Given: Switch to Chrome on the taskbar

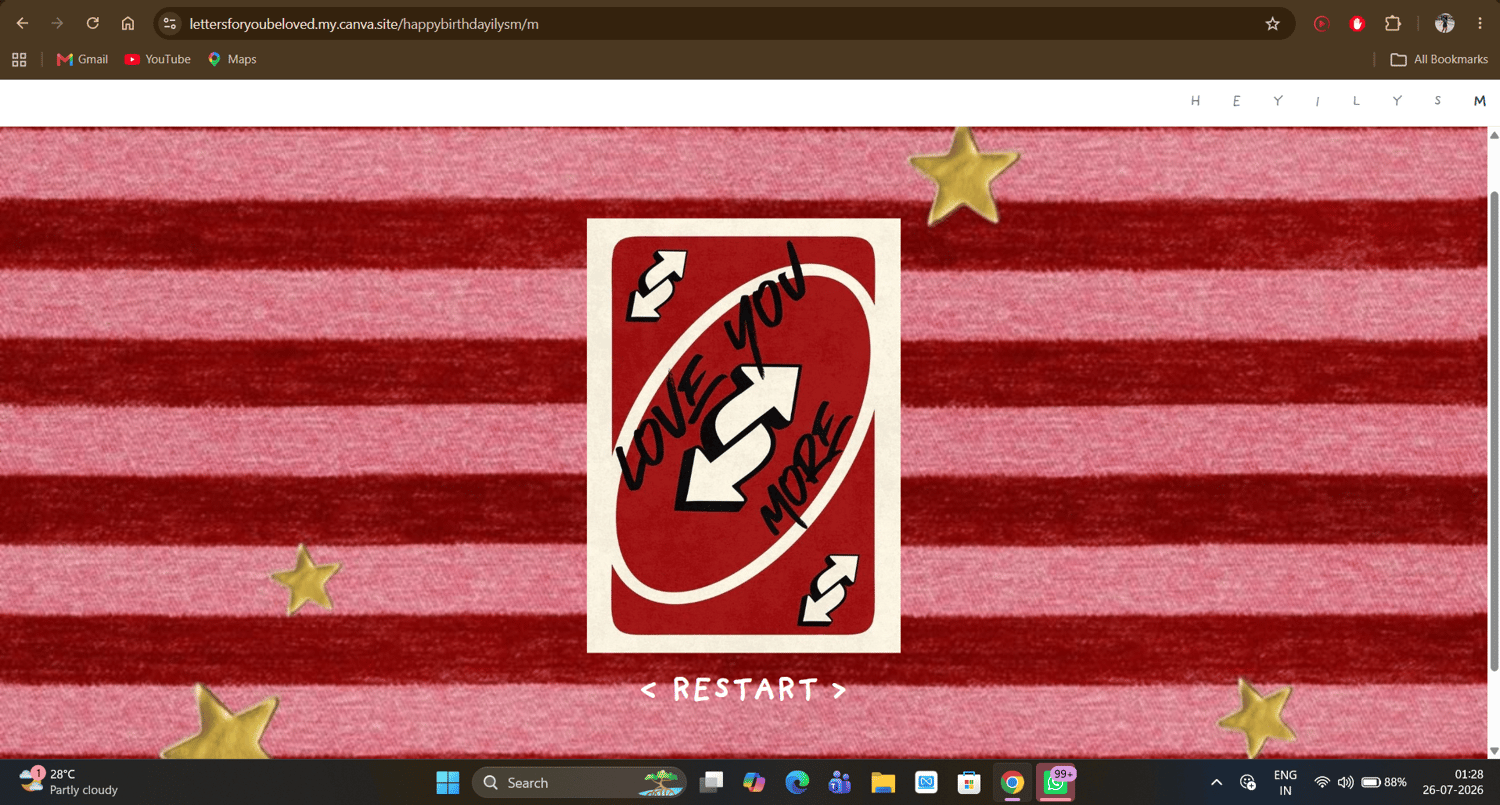Looking at the screenshot, I should pos(1013,782).
